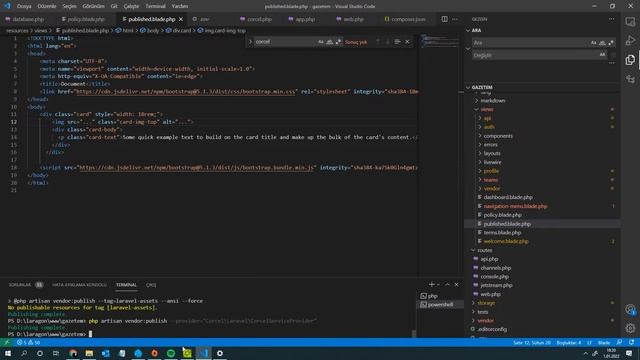Toggle search details three-dots button
The height and width of the screenshot is (360, 640).
pos(611,63)
